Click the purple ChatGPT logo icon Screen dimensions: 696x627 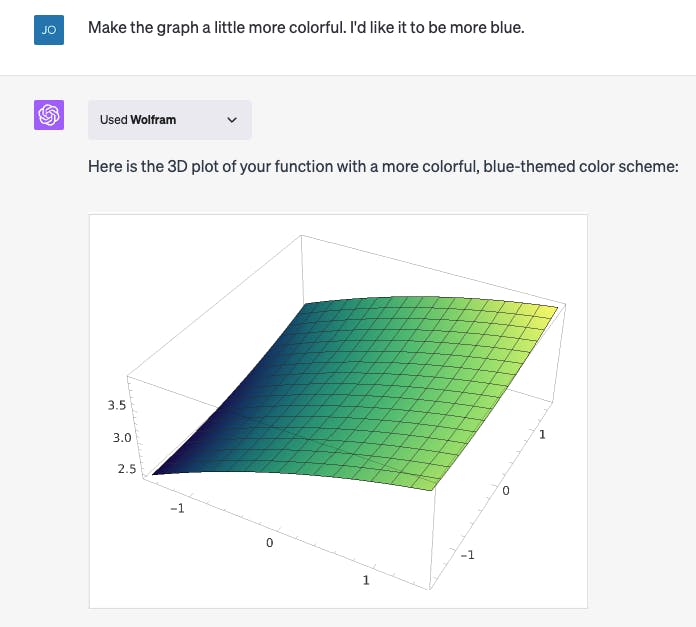tap(49, 115)
